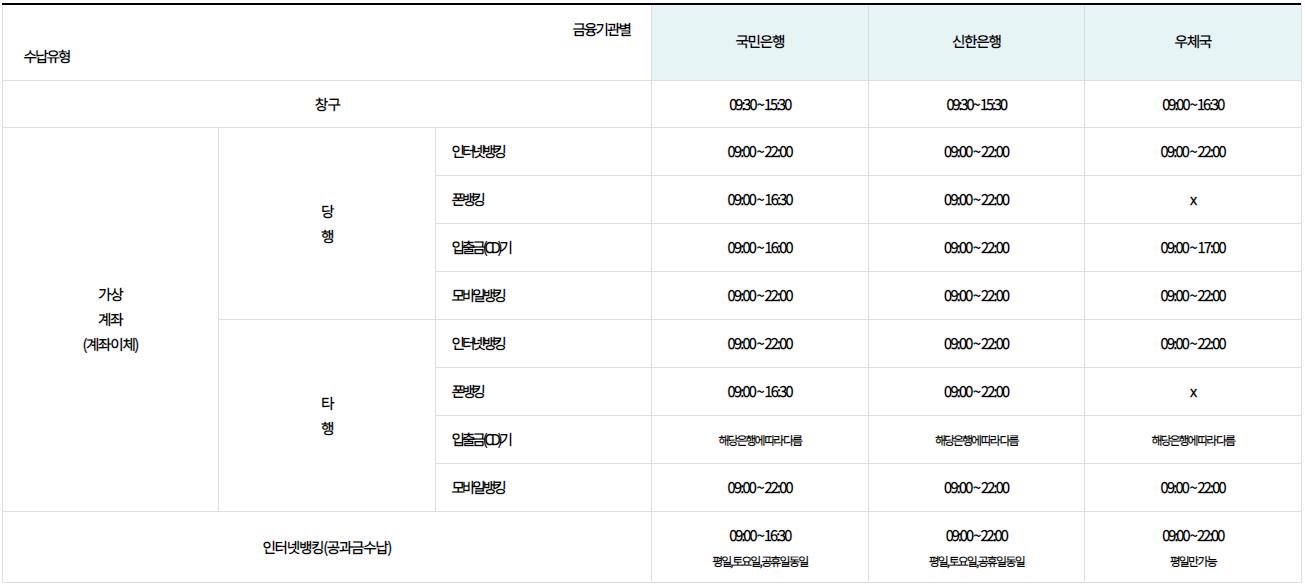Click the 수납유형 header label
1305x586 pixels.
pyautogui.click(x=47, y=57)
